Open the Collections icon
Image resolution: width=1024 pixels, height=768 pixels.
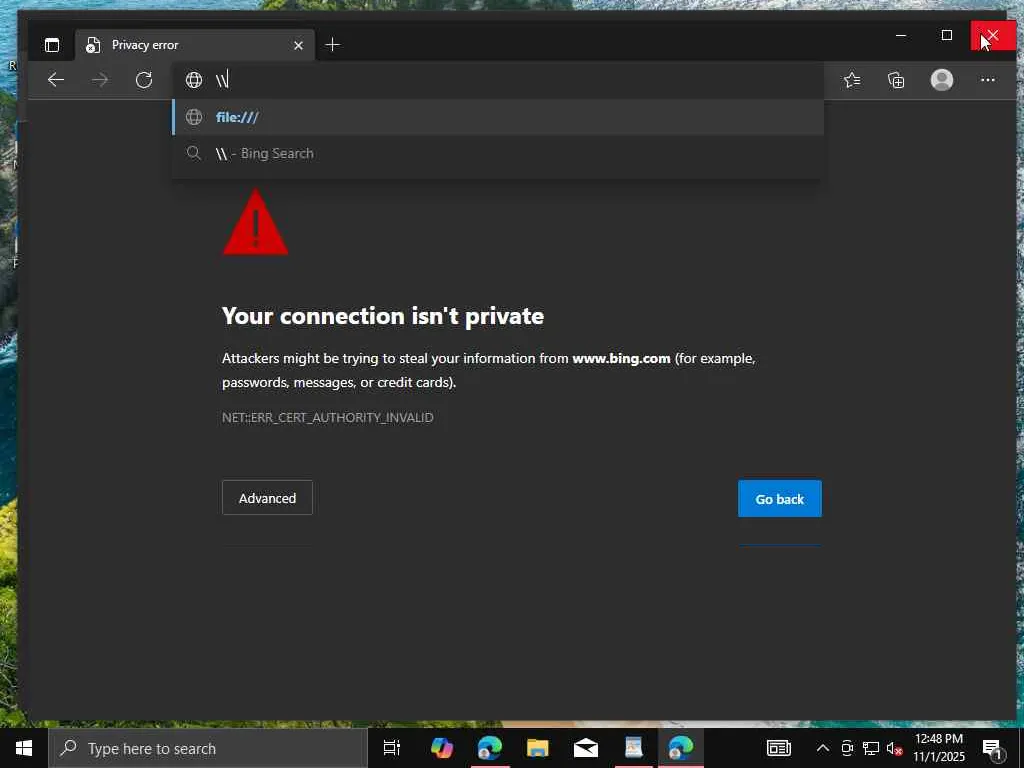(x=896, y=80)
